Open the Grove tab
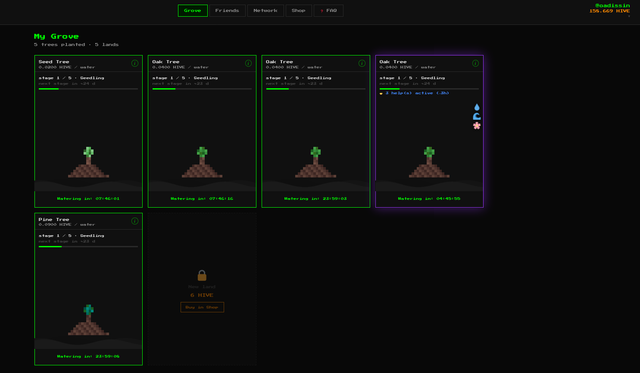 [193, 11]
